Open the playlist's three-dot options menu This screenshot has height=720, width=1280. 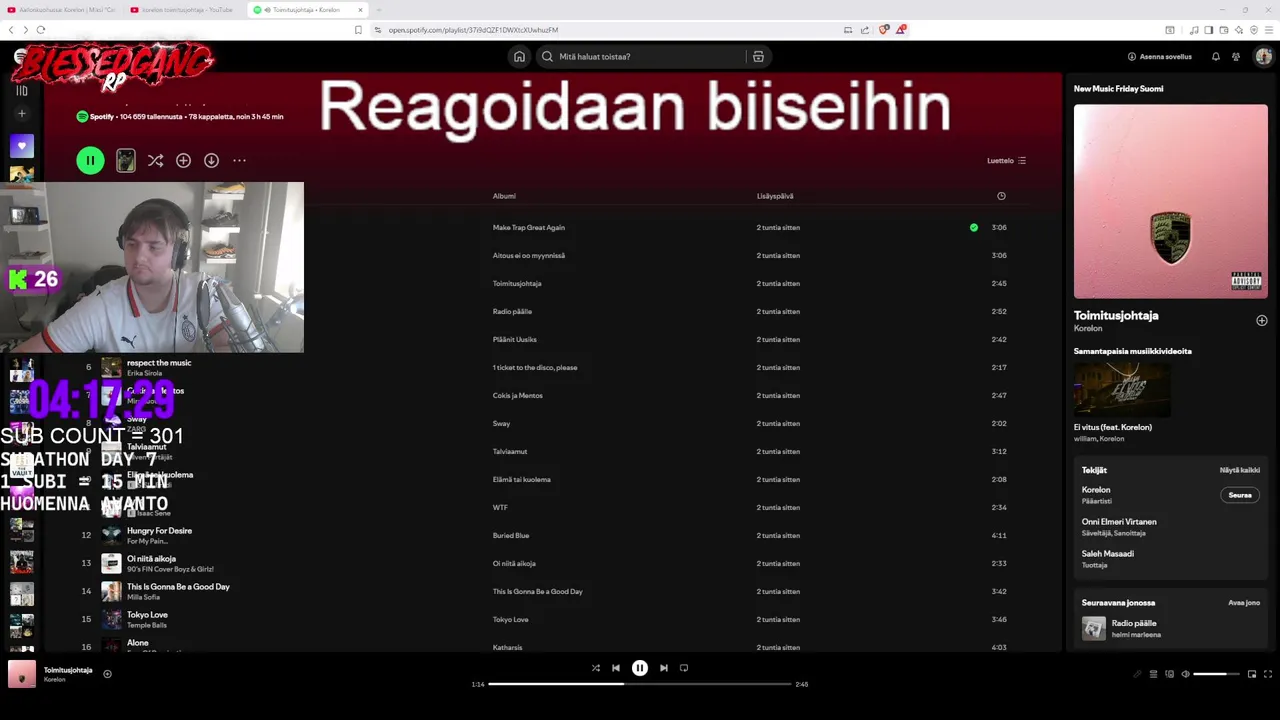coord(239,160)
